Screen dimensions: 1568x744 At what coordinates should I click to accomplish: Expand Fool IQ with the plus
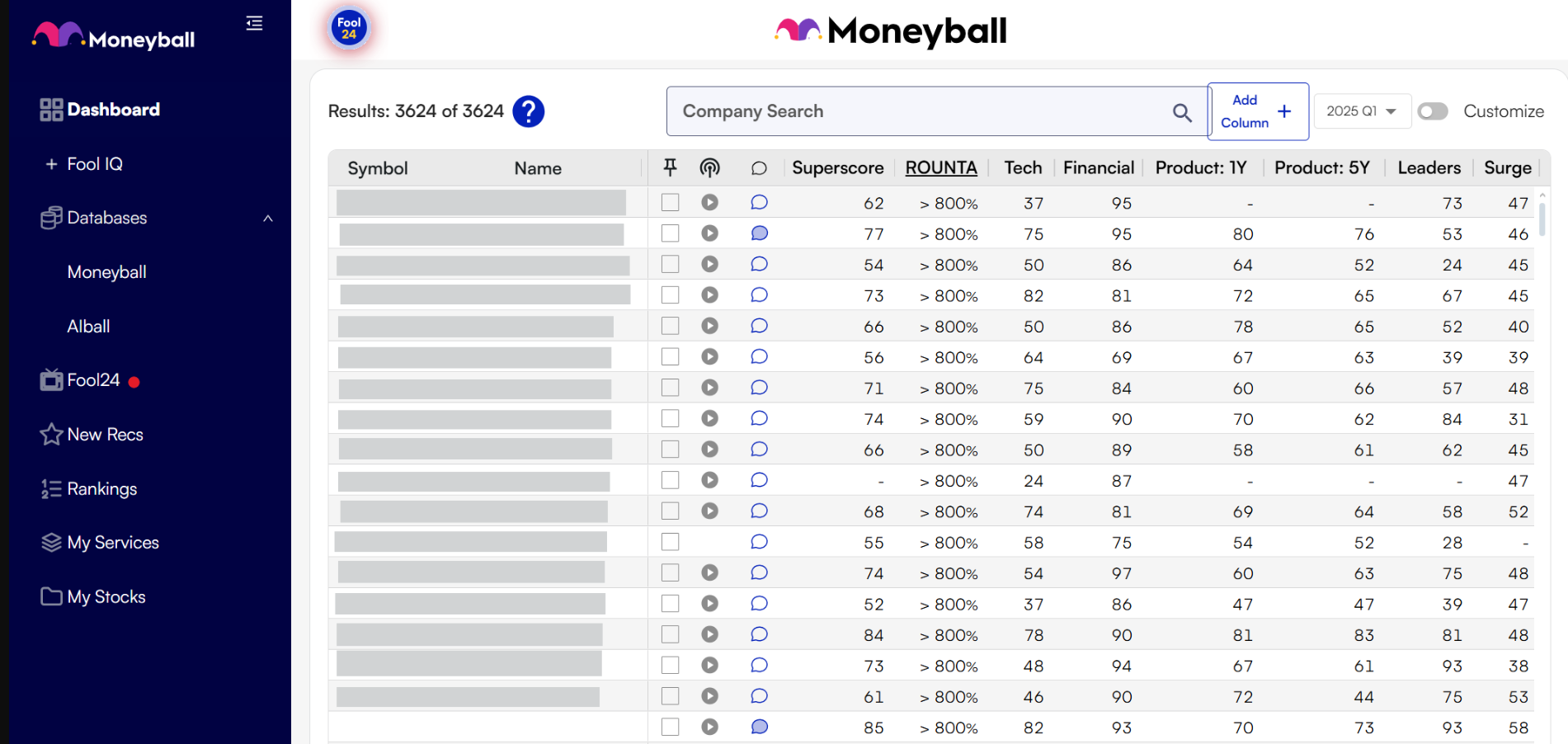pos(51,164)
